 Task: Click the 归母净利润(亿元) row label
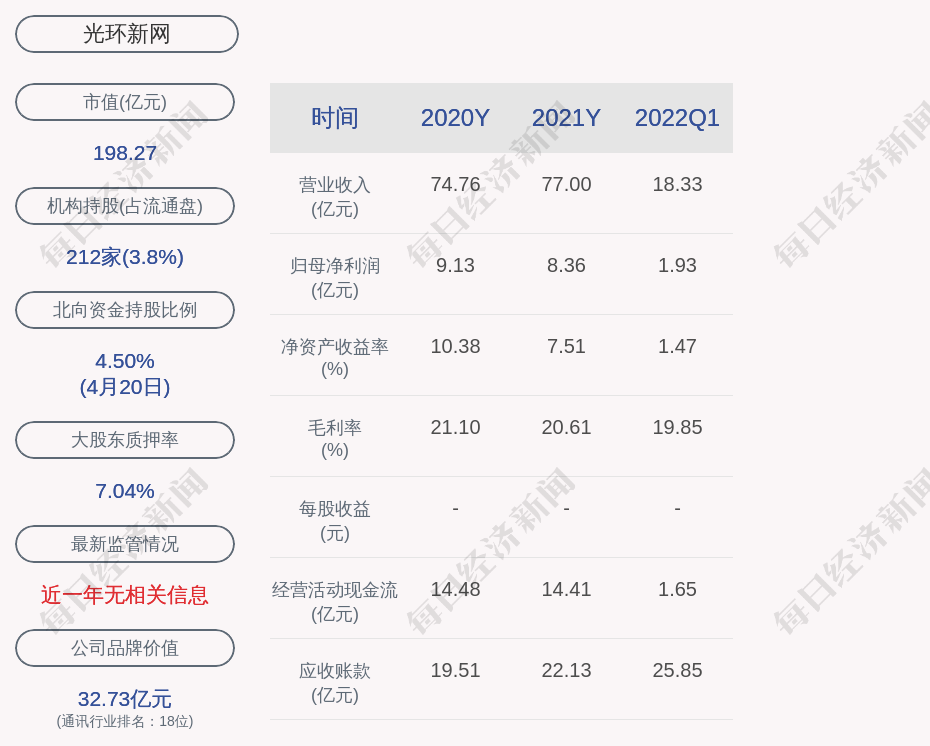[x=335, y=278]
